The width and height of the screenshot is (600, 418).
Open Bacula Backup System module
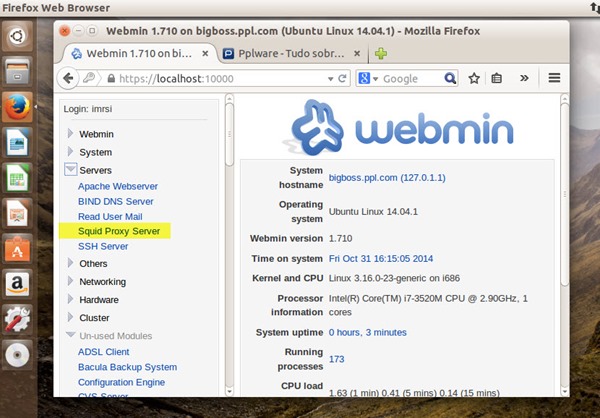pyautogui.click(x=127, y=367)
